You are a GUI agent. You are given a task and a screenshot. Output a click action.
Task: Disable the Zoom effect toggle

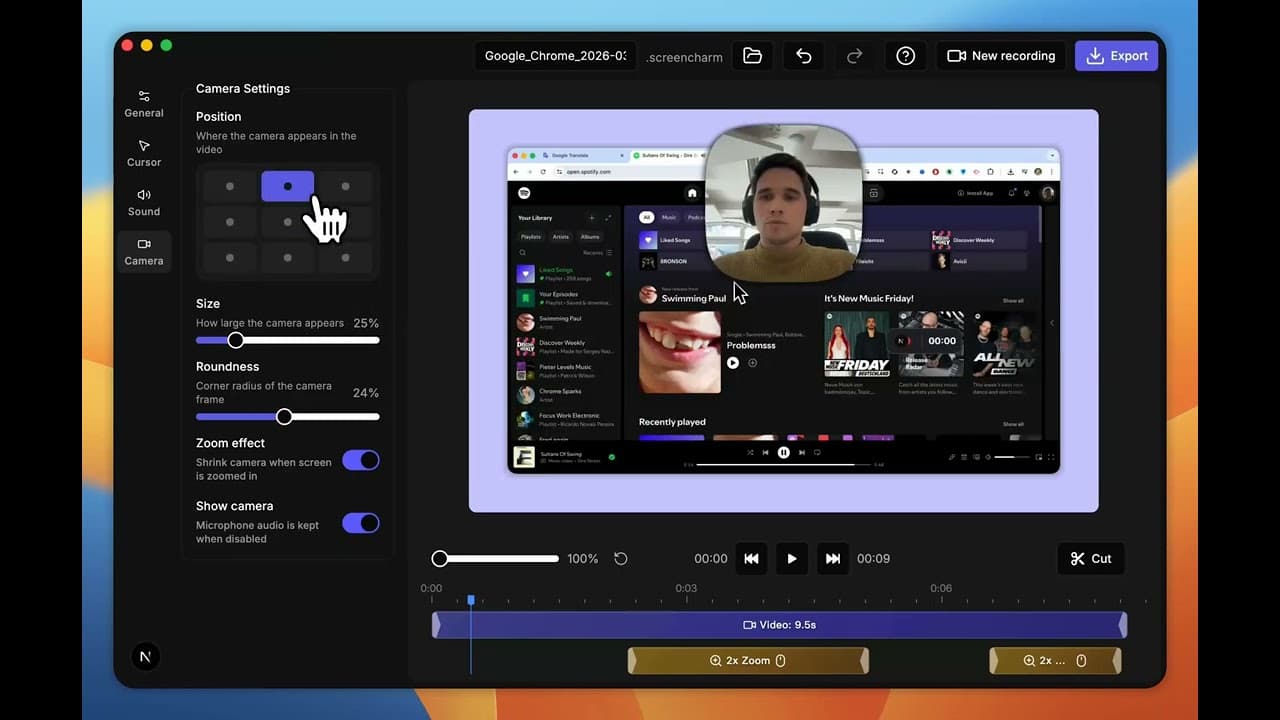coord(361,460)
